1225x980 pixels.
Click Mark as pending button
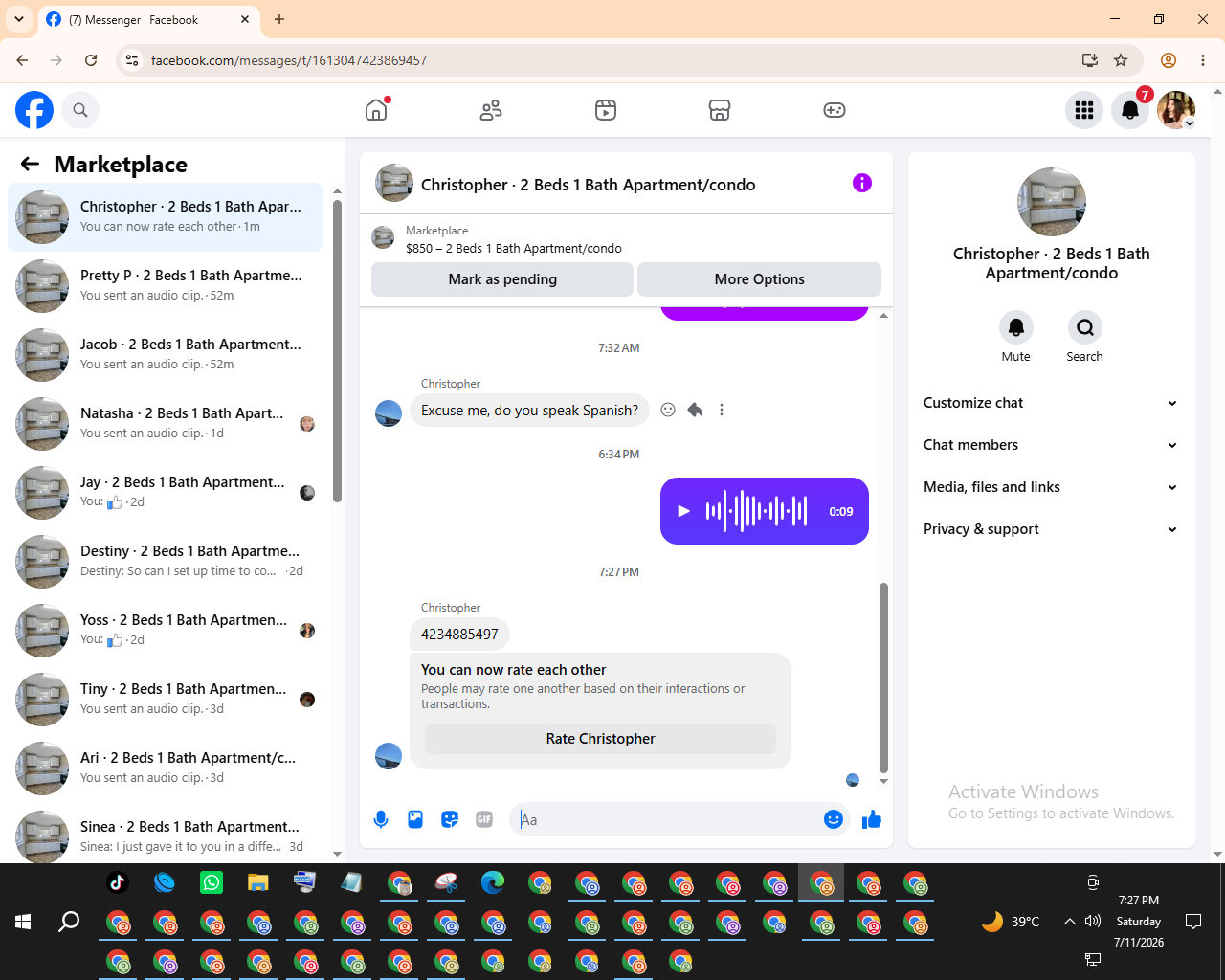tap(502, 279)
